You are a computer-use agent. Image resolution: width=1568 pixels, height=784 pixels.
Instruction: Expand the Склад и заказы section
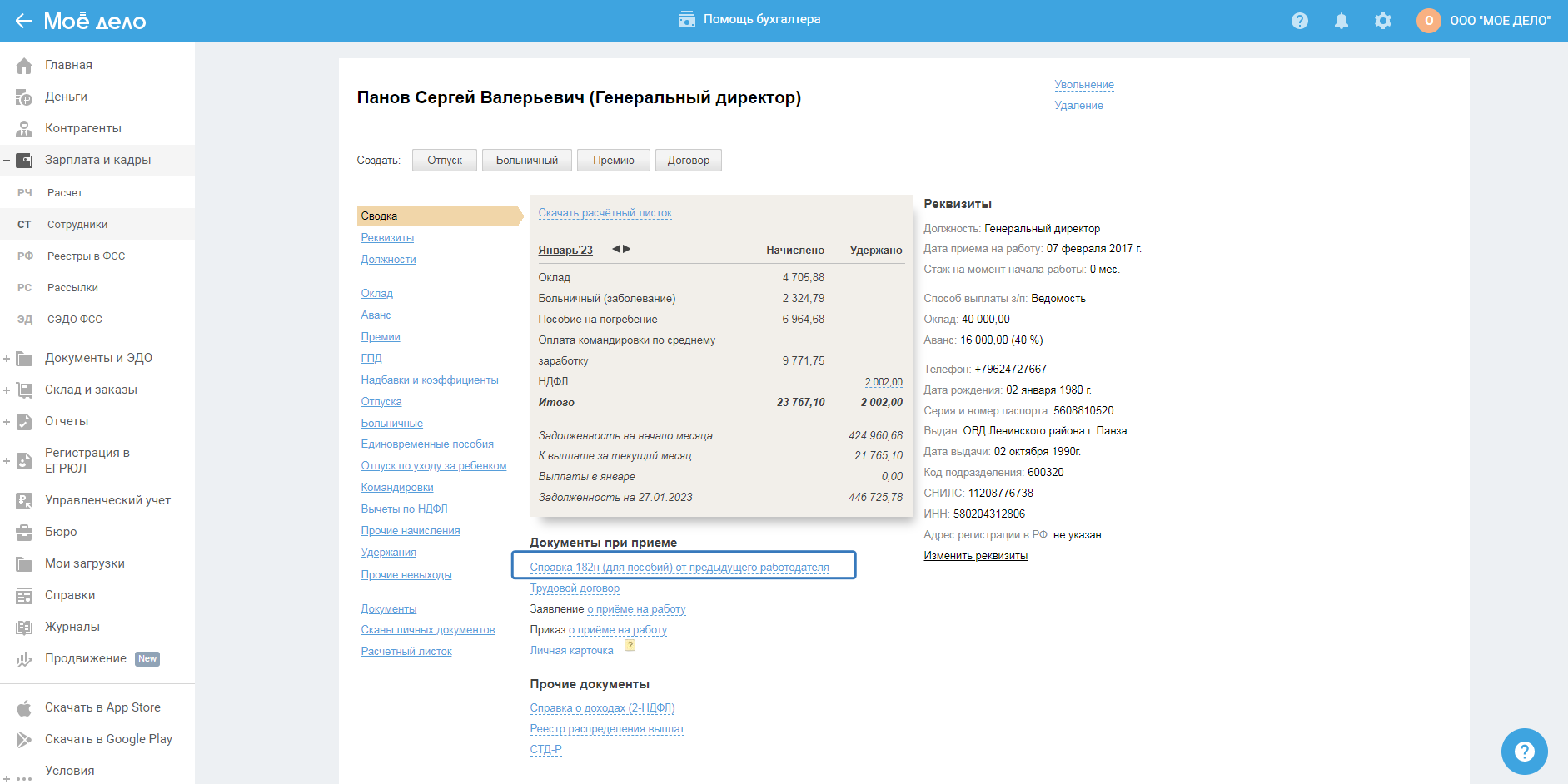pyautogui.click(x=7, y=390)
